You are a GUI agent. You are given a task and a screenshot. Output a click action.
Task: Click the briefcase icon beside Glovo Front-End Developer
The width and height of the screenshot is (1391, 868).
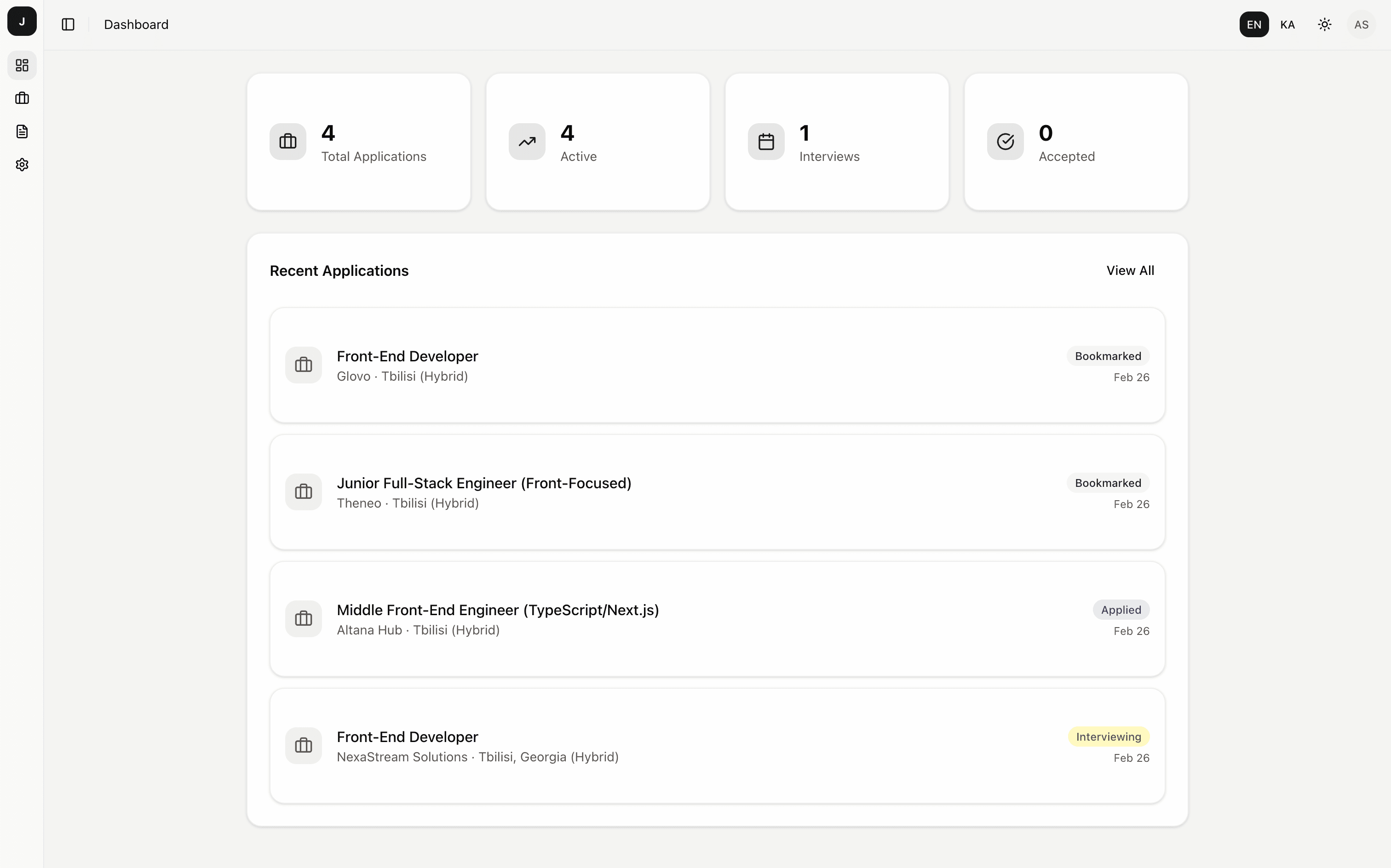(x=303, y=365)
